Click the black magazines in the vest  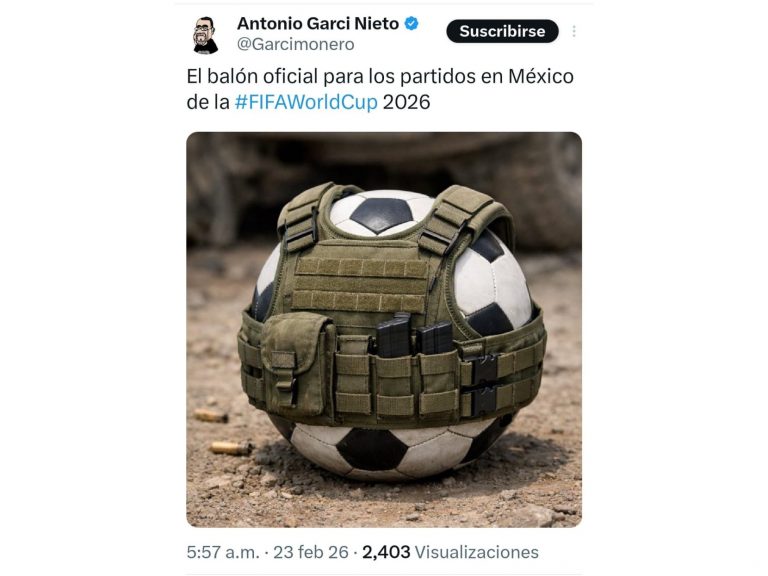(x=414, y=336)
